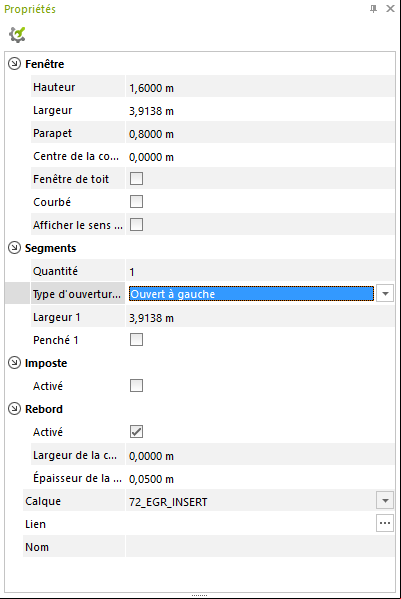Collapse the Fenêtre section arrow

point(14,63)
